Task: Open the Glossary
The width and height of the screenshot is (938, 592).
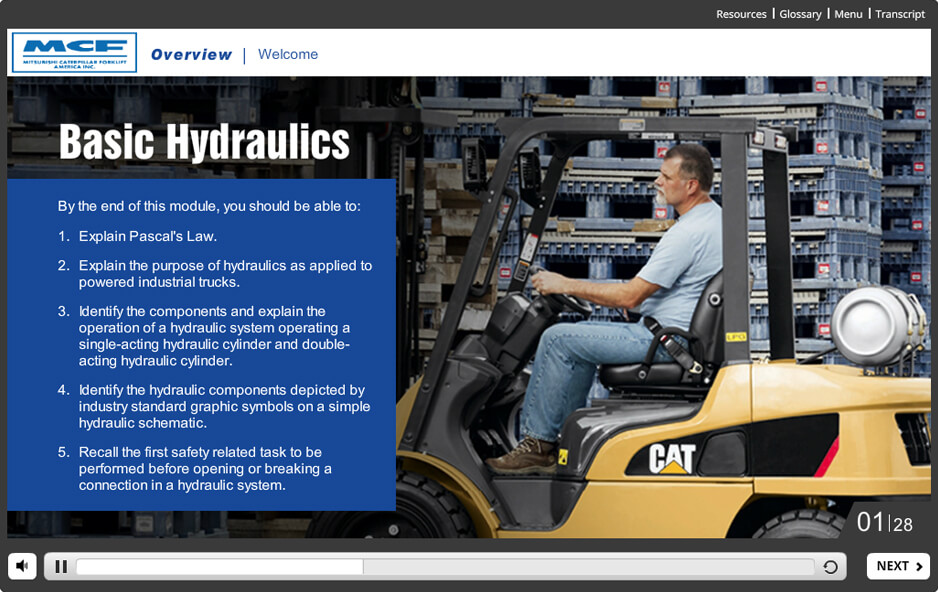Action: [800, 14]
